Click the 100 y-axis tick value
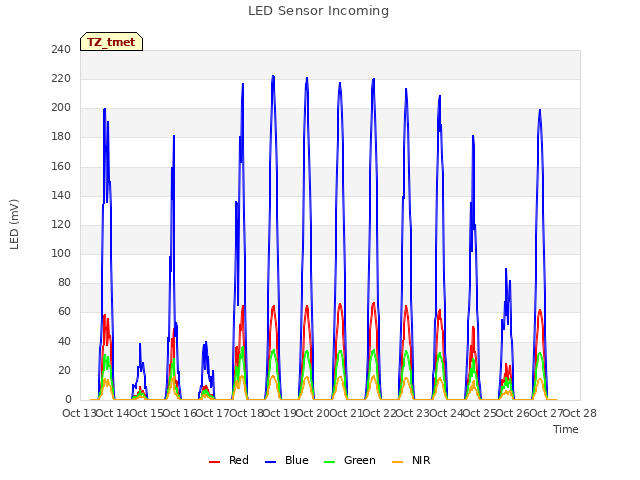 point(61,253)
